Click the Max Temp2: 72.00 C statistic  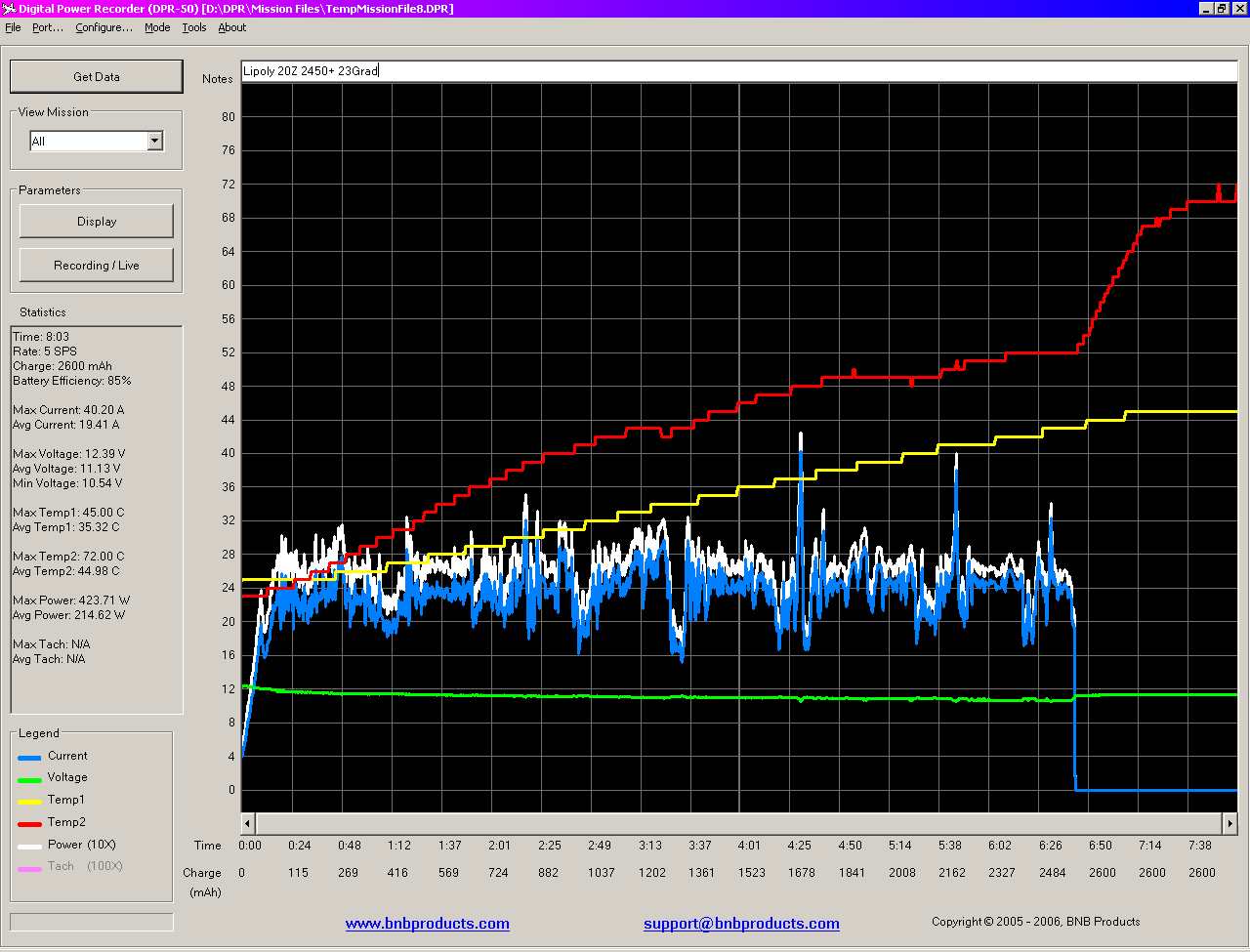[x=68, y=557]
